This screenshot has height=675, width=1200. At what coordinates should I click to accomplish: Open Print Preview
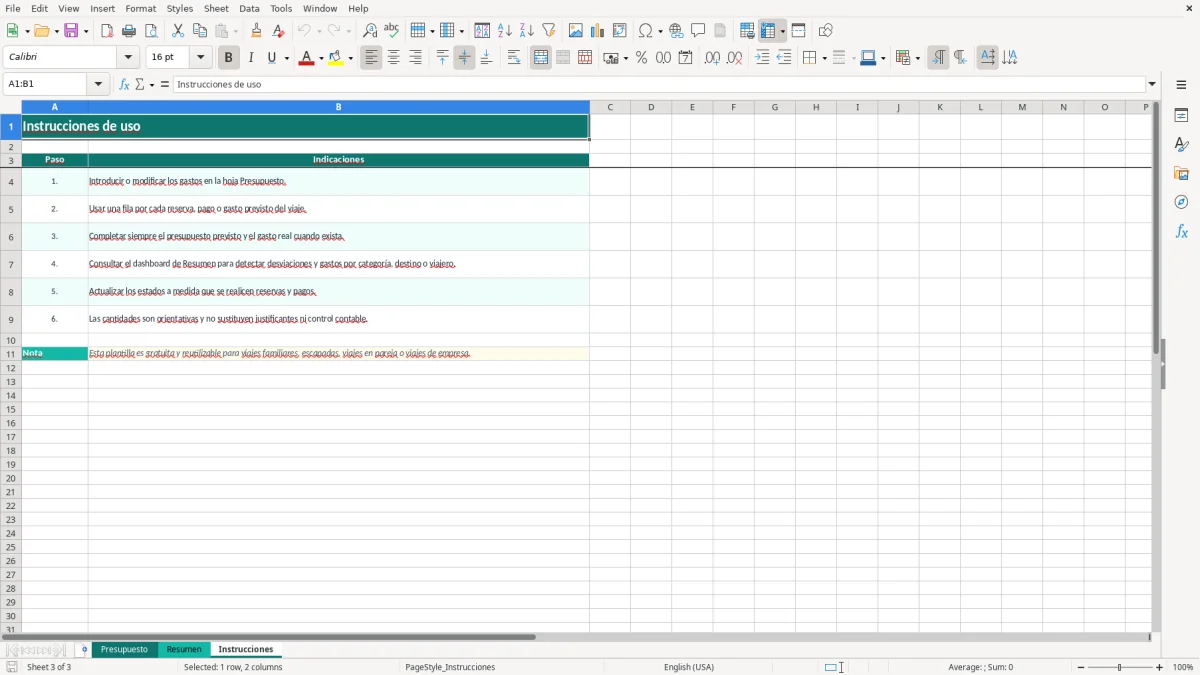151,31
